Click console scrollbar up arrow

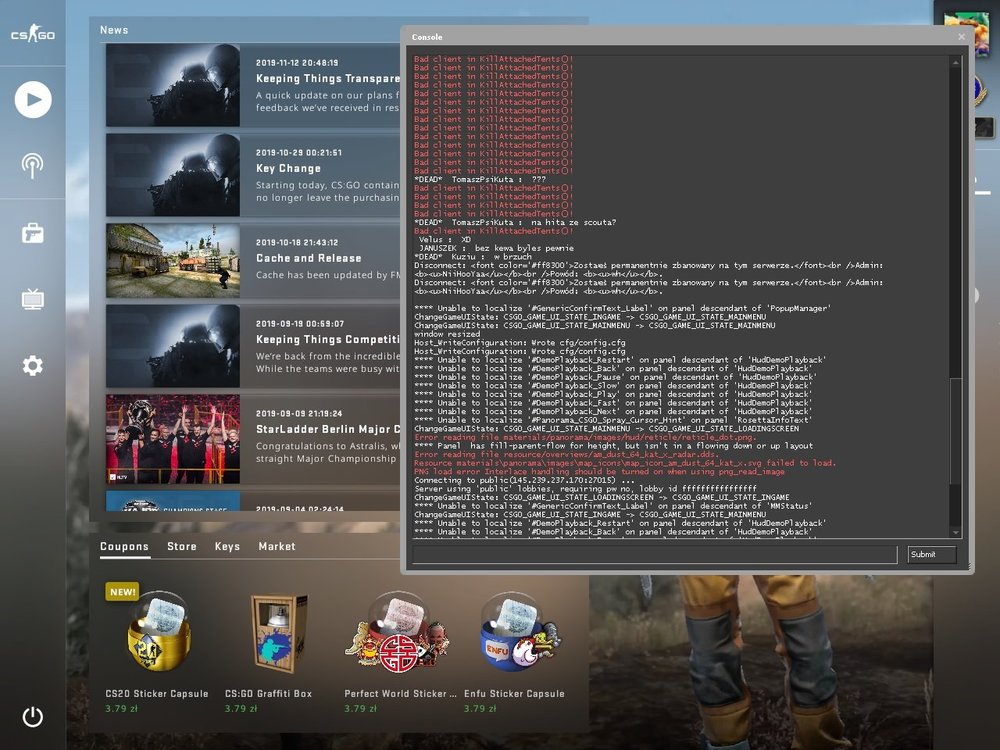[955, 62]
